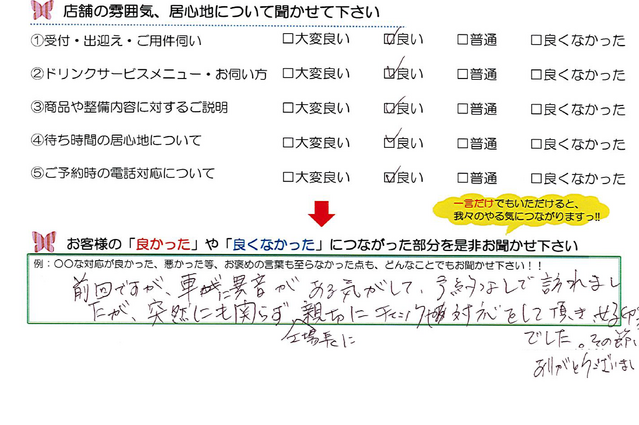
Task: Uncheck 良い for ③商品や整備内容に対するご説明
Action: point(390,108)
